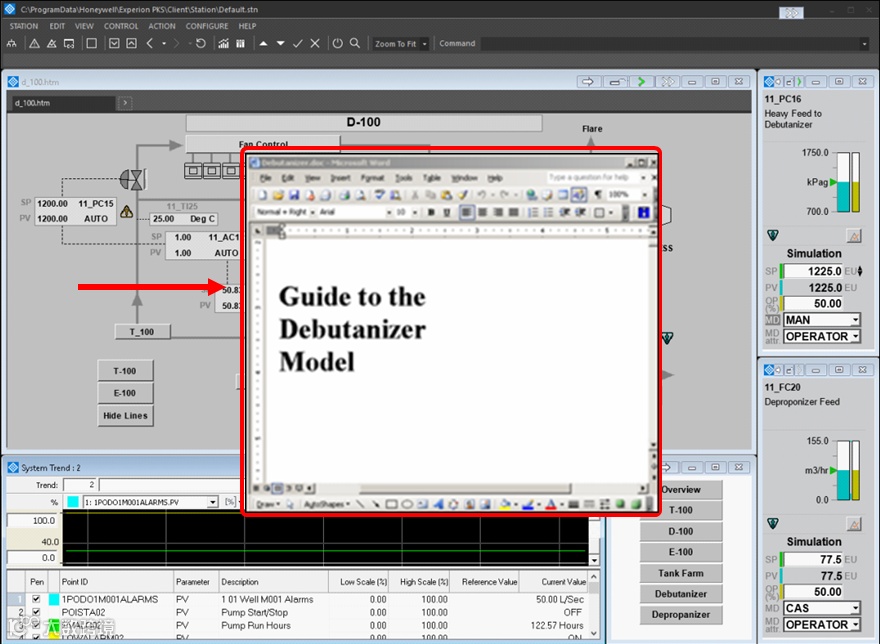Open the VIEW menu in Station
Screen dimensions: 880x644
click(84, 26)
